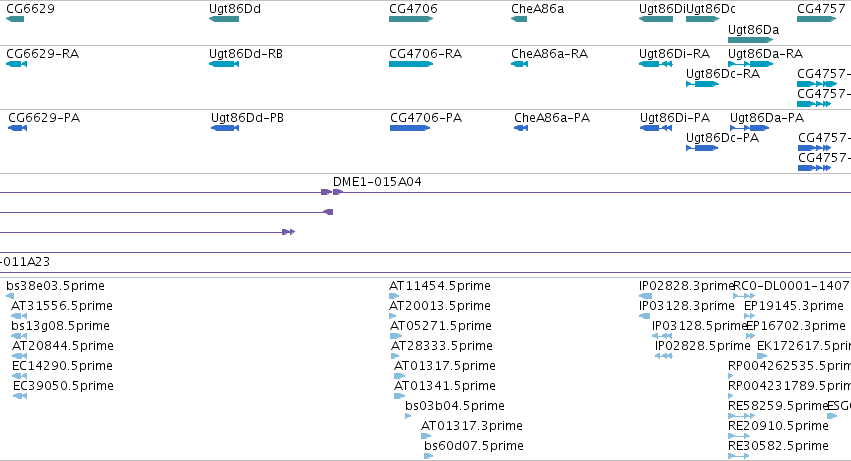Select the Ugt86Dd gene label
Screen dimensions: 851x461
[x=234, y=9]
